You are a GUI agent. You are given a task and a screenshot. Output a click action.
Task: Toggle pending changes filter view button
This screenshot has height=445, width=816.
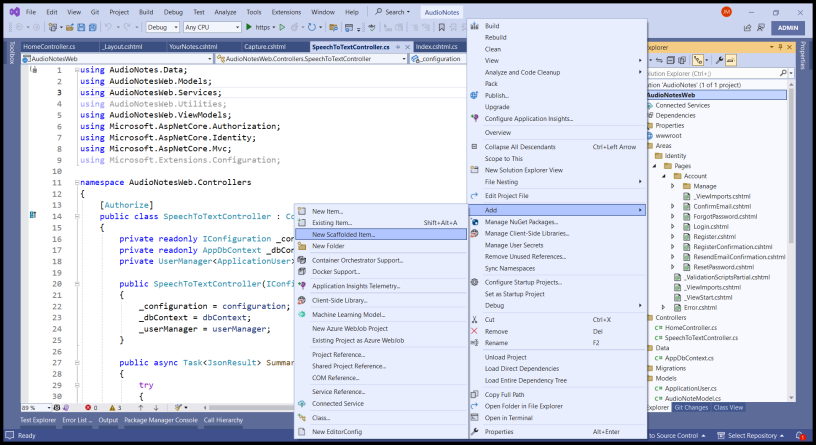coord(698,60)
